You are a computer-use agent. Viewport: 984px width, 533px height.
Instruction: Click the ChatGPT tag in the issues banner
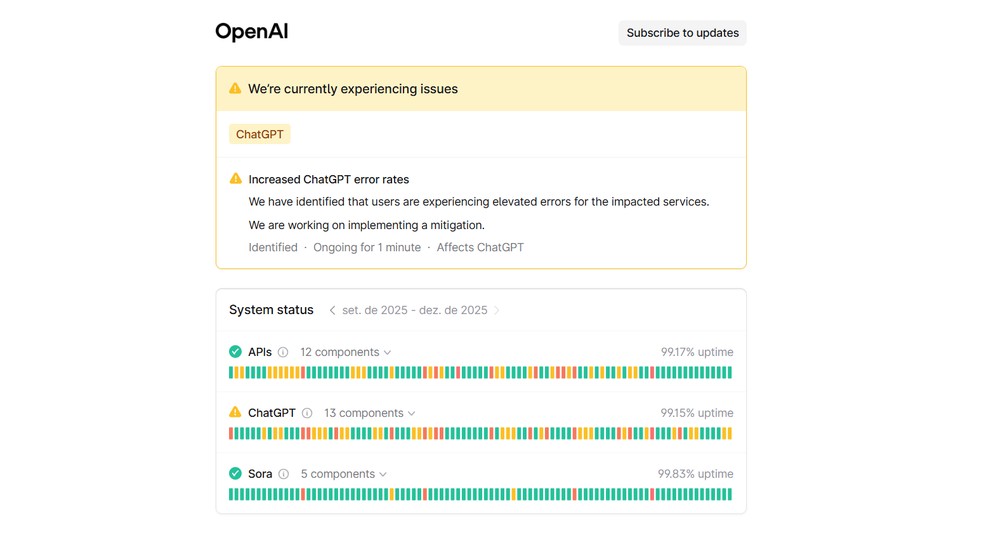point(260,134)
